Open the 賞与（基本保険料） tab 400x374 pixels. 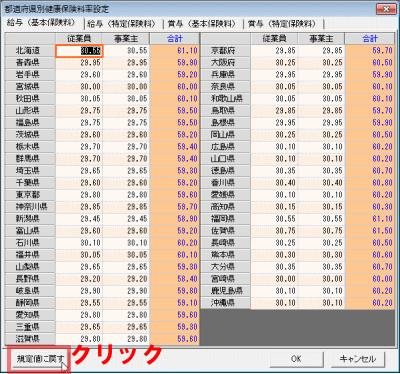pyautogui.click(x=202, y=24)
